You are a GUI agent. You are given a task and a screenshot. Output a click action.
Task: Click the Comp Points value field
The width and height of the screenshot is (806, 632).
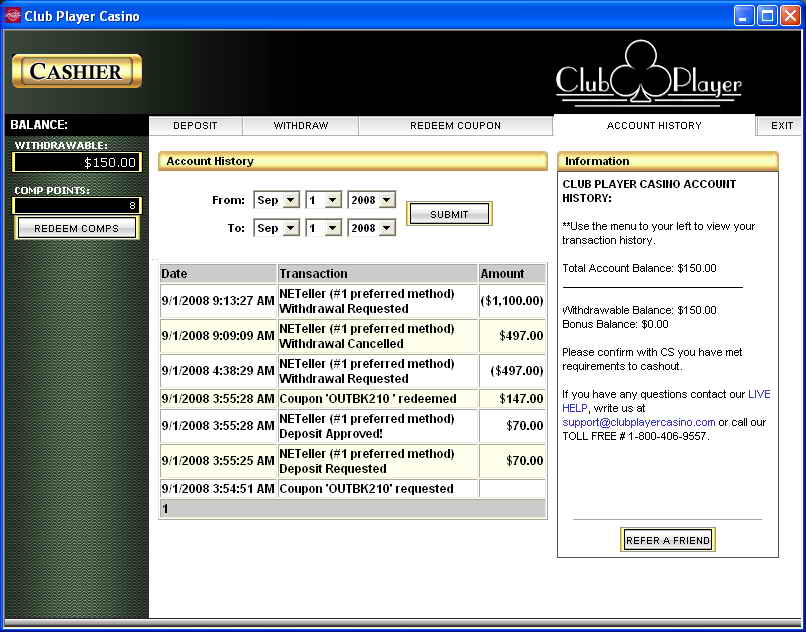77,206
